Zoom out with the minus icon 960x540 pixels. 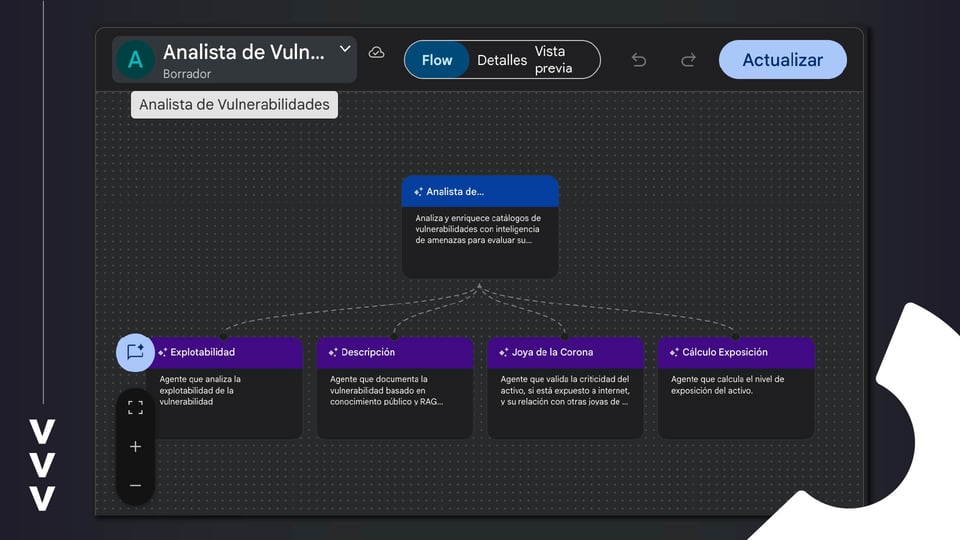(x=136, y=485)
